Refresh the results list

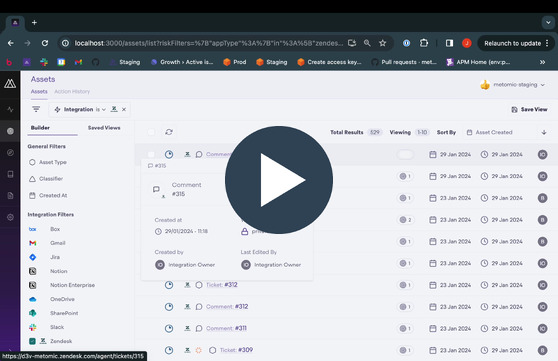[x=169, y=132]
